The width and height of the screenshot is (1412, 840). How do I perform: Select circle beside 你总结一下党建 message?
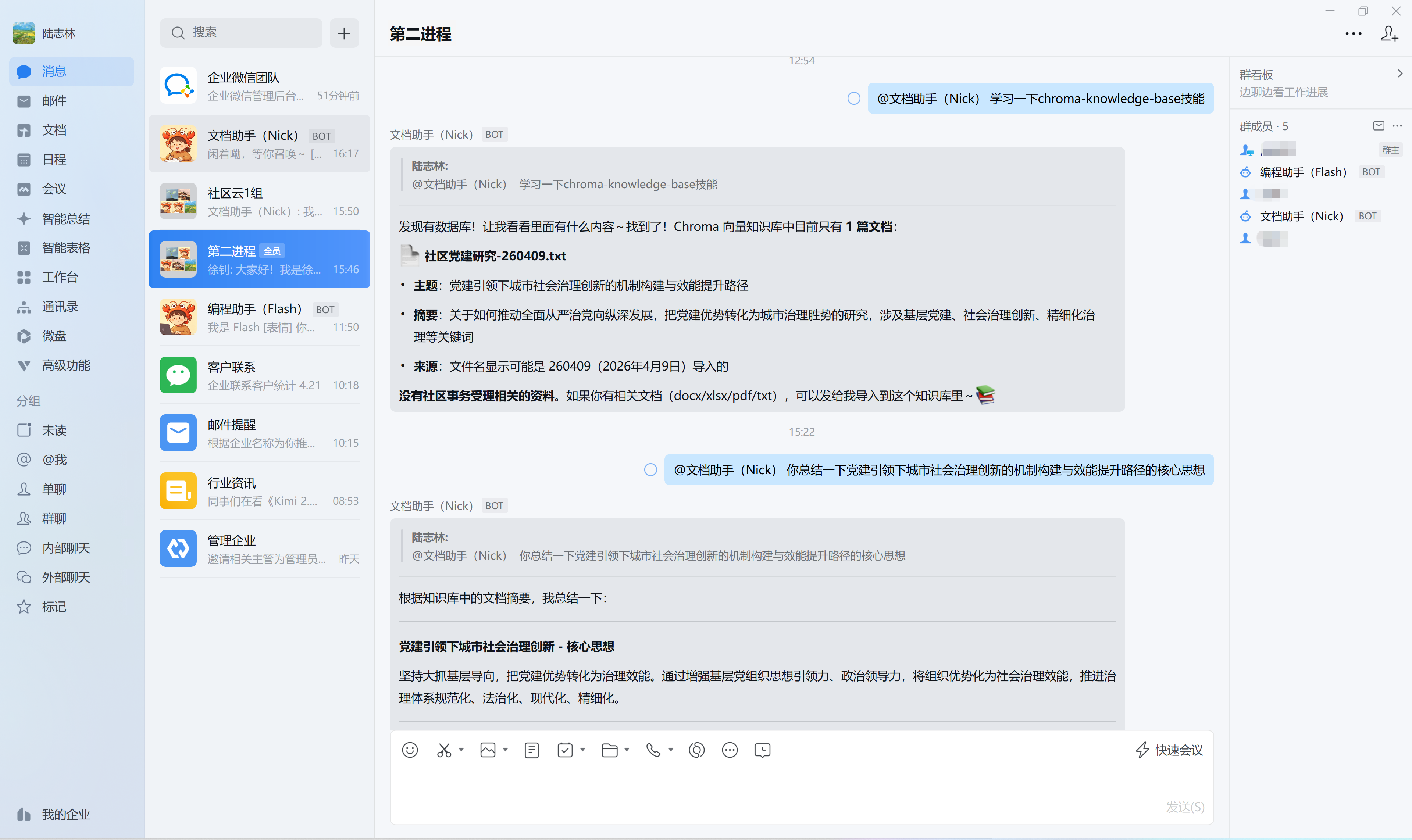coord(650,470)
